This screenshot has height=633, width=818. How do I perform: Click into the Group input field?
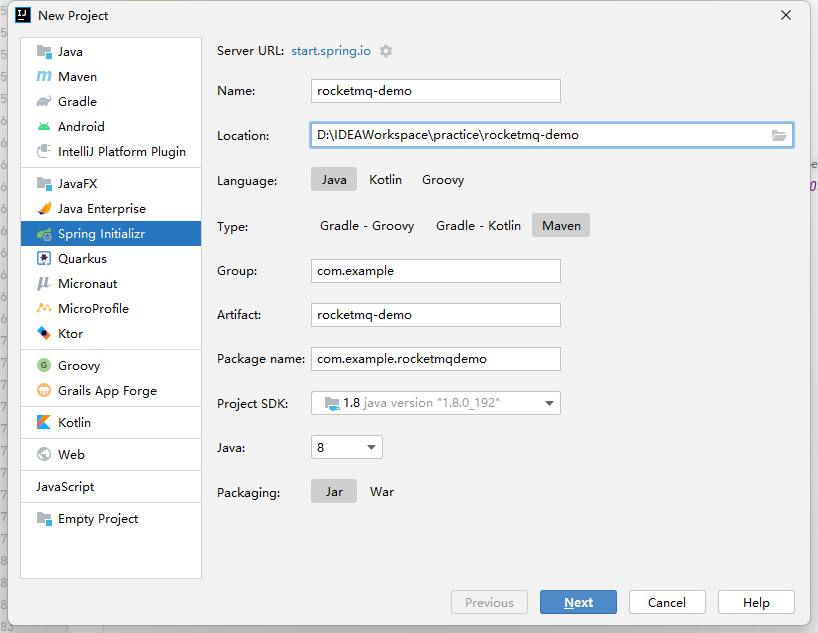436,271
